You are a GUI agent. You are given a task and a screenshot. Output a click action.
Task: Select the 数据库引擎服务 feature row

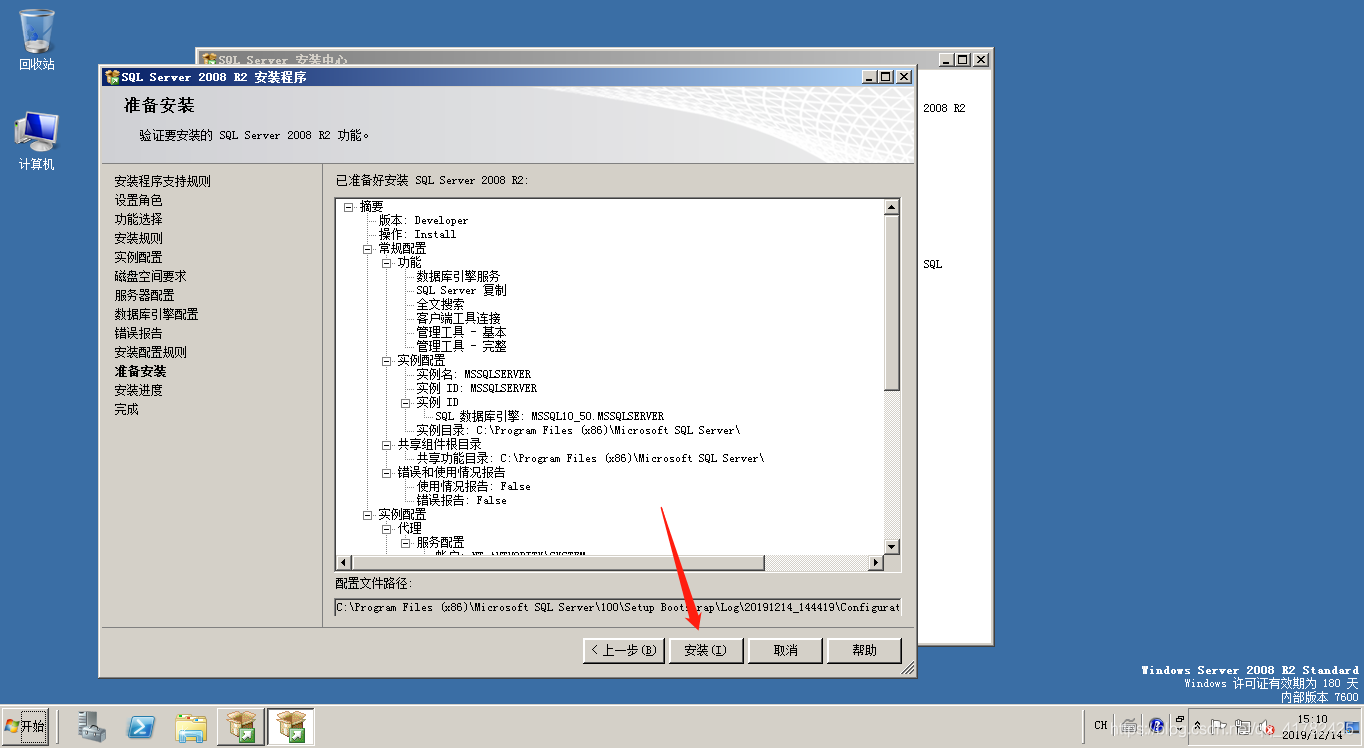click(x=458, y=276)
